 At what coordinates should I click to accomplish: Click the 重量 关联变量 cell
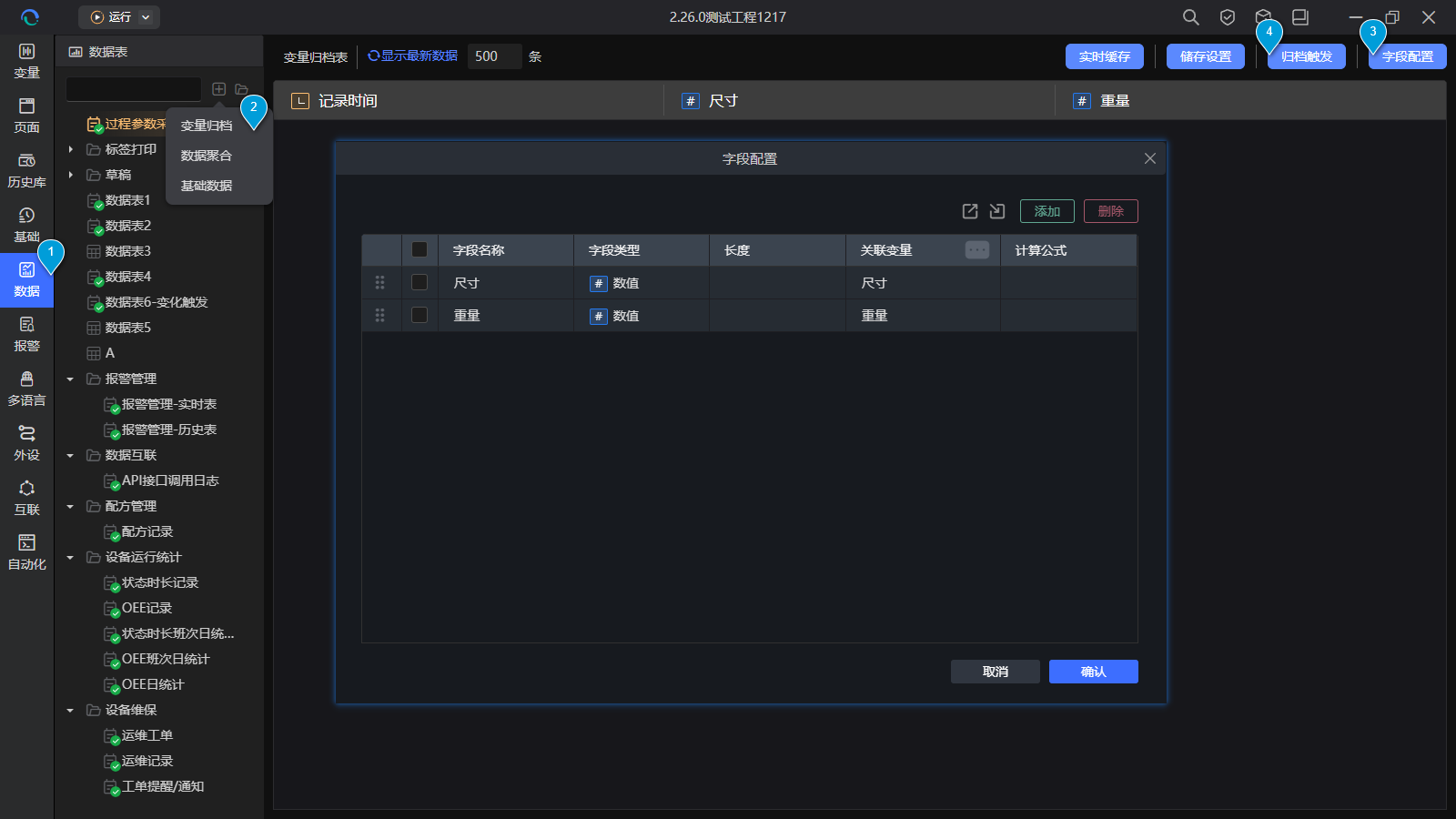(923, 316)
